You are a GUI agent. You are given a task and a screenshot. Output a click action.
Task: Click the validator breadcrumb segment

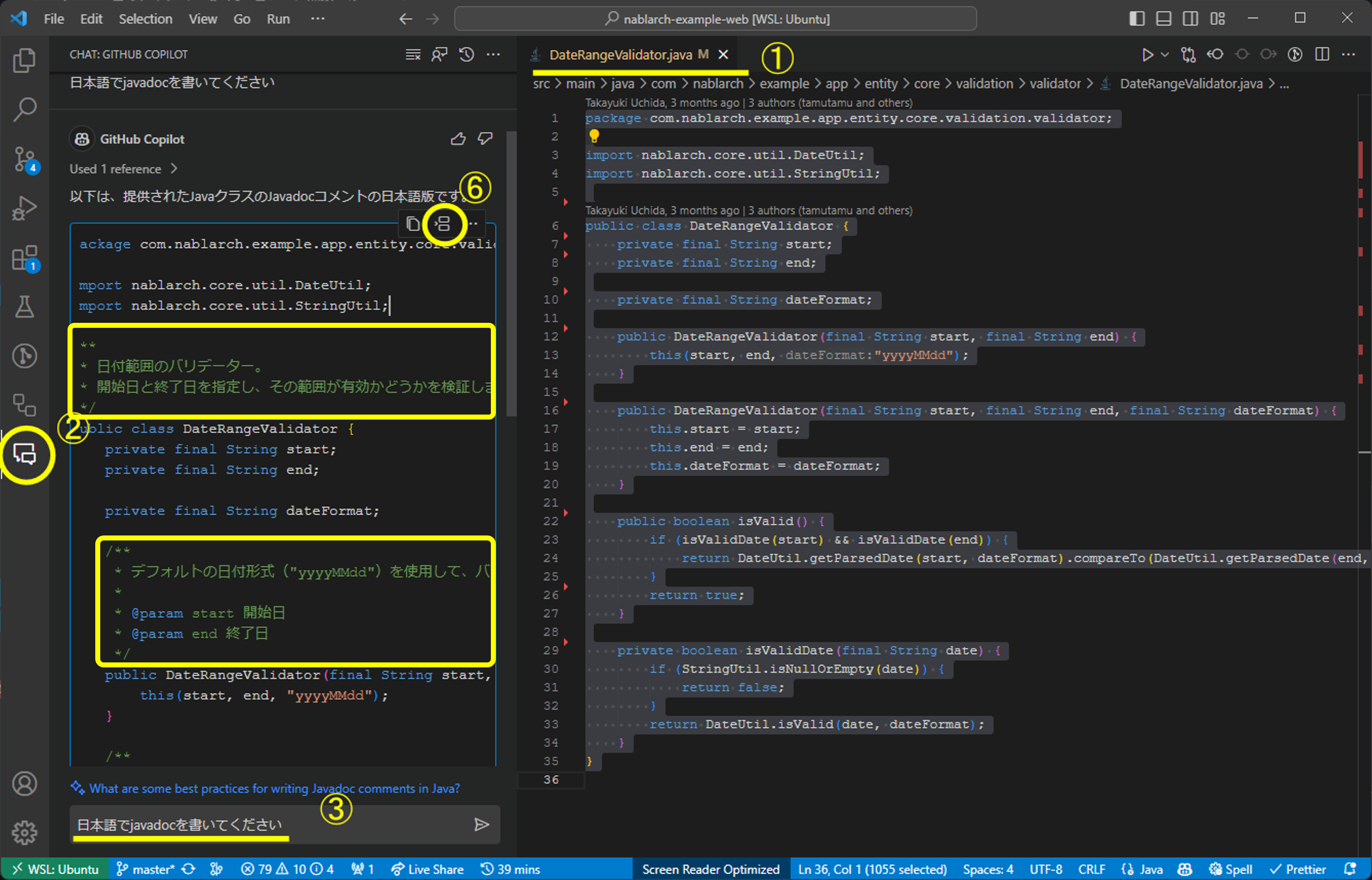click(1055, 84)
